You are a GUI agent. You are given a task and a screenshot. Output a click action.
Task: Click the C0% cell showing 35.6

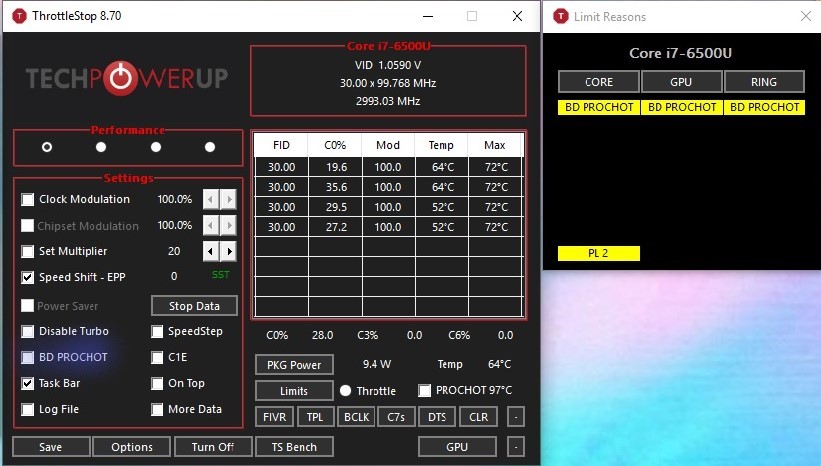tap(336, 187)
